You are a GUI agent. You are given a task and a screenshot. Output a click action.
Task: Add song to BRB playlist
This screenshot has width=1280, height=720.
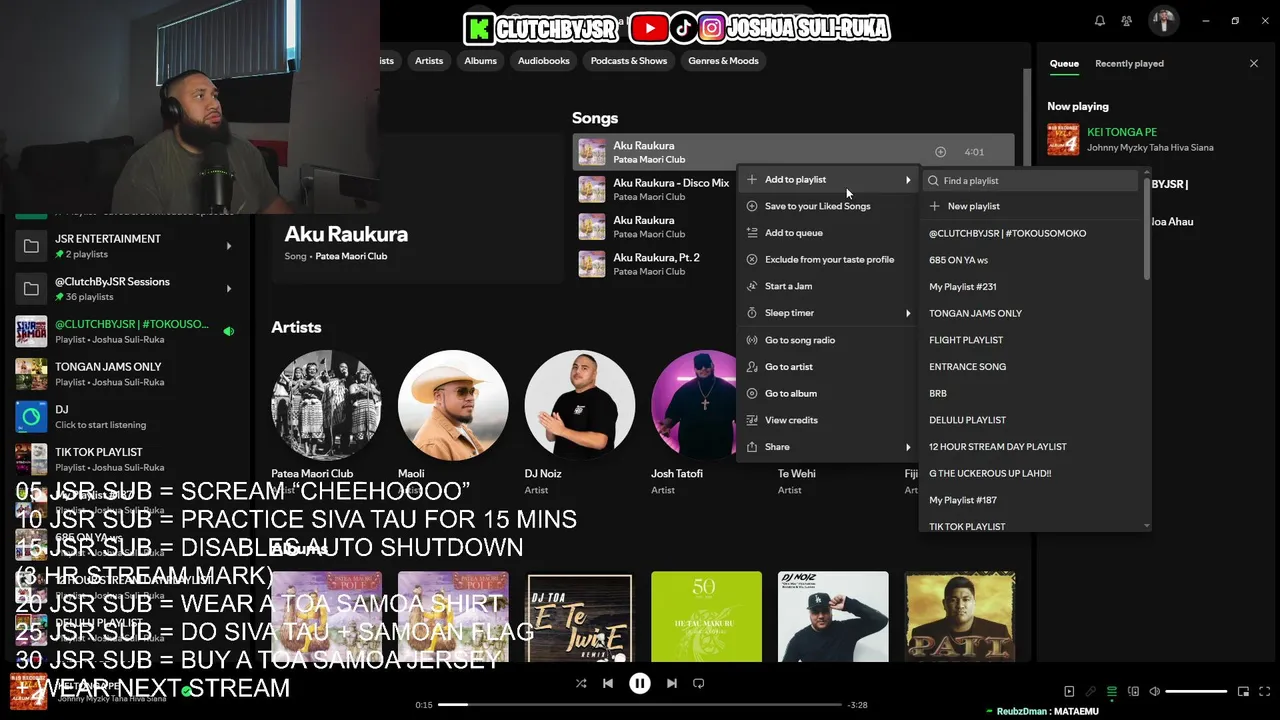click(x=1031, y=393)
